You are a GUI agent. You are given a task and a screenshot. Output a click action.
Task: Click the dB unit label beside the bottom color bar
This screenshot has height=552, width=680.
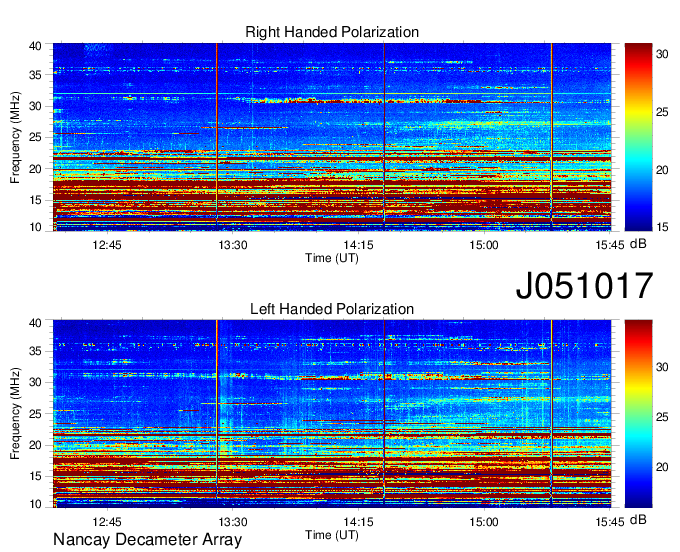pyautogui.click(x=638, y=519)
